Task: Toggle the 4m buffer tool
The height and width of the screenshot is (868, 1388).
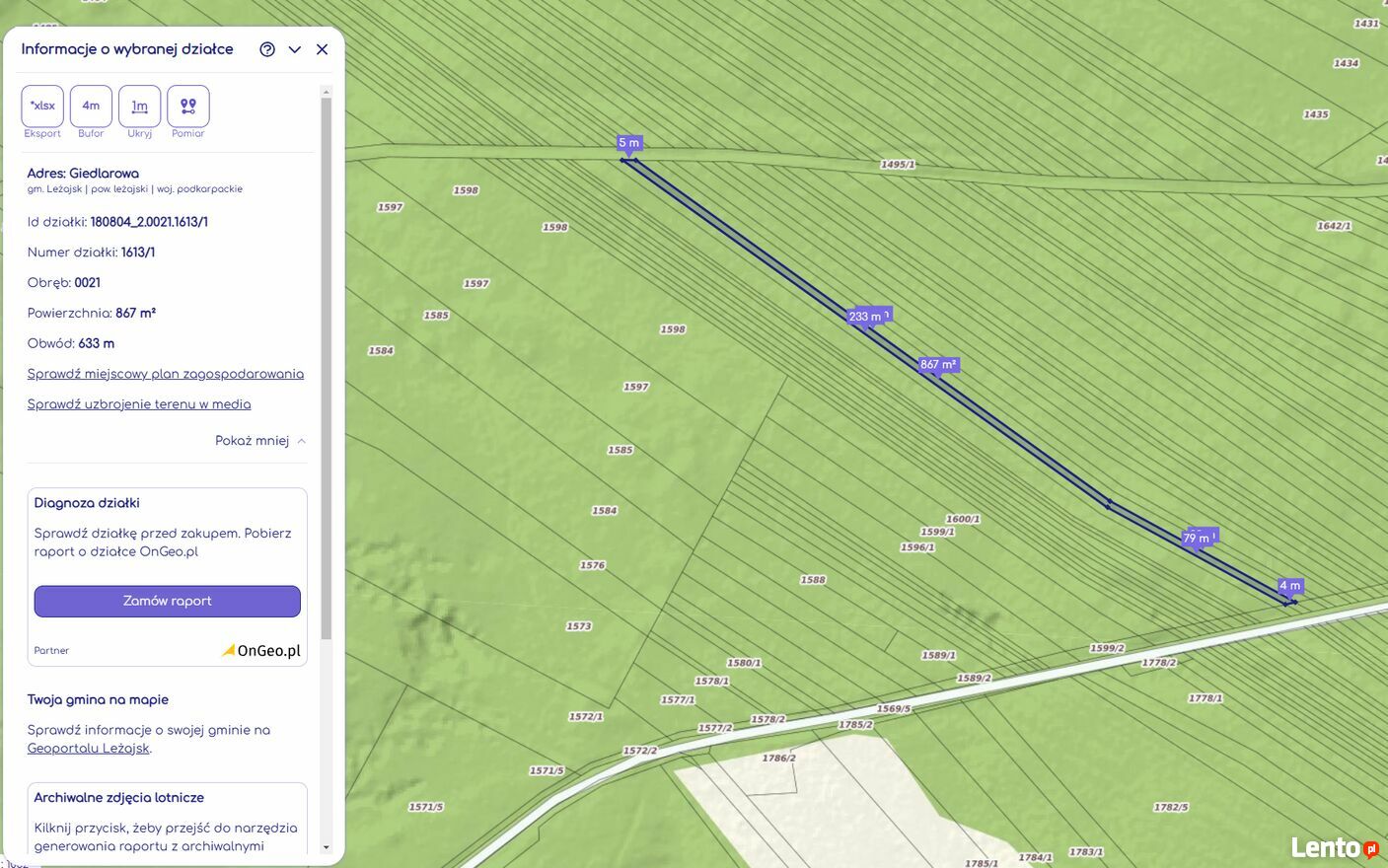Action: (x=91, y=106)
